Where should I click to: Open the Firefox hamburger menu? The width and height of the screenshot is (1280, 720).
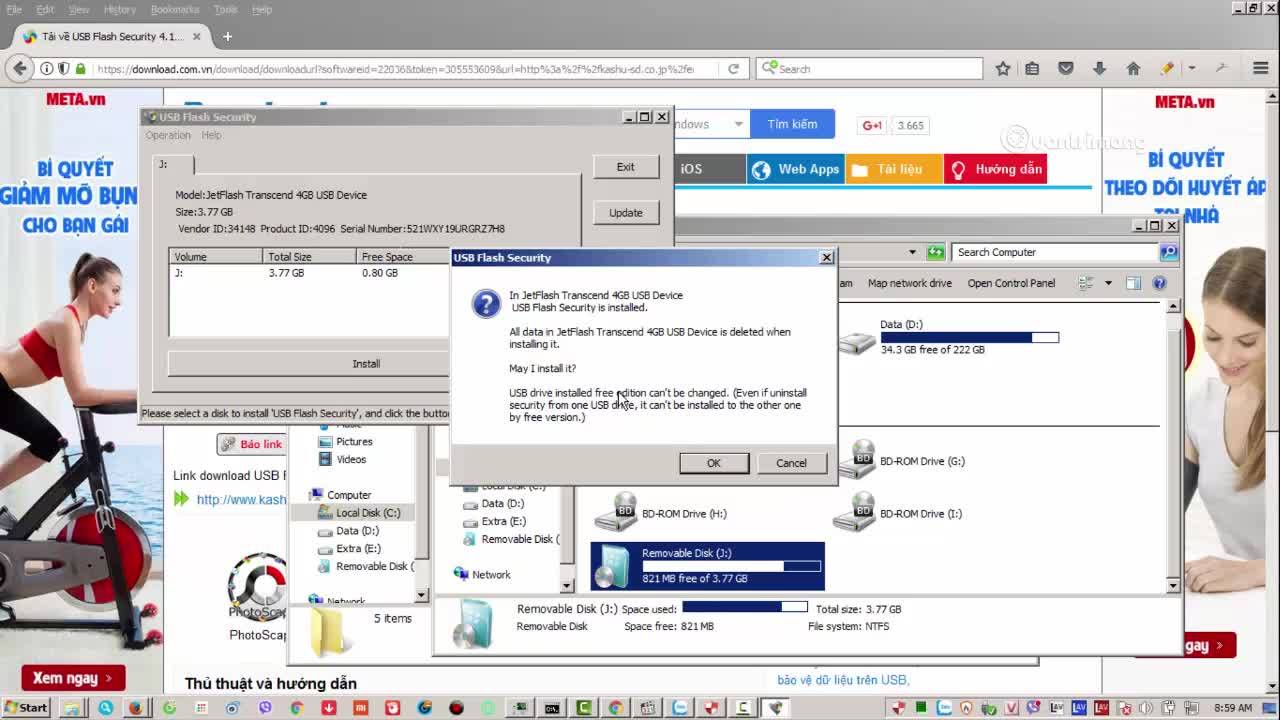pos(1260,69)
